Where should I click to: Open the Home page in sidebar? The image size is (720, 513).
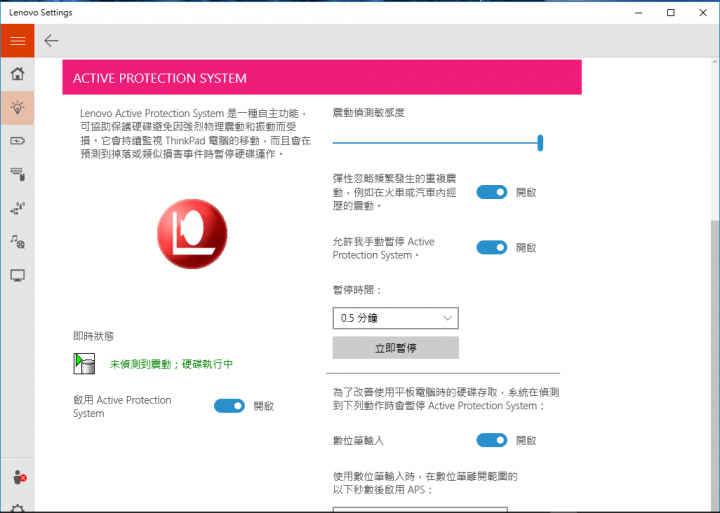[17, 73]
